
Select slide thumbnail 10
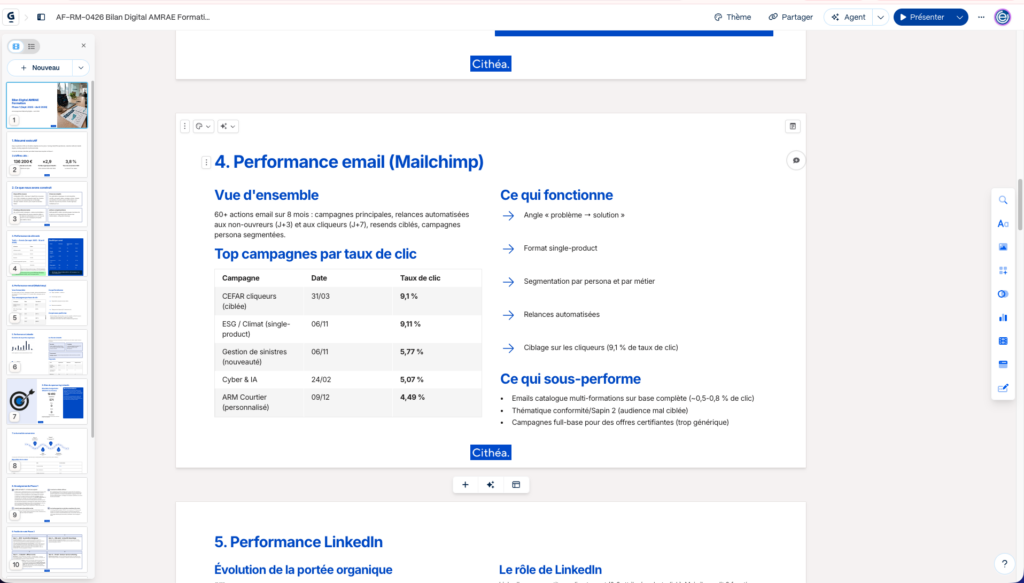pyautogui.click(x=47, y=550)
